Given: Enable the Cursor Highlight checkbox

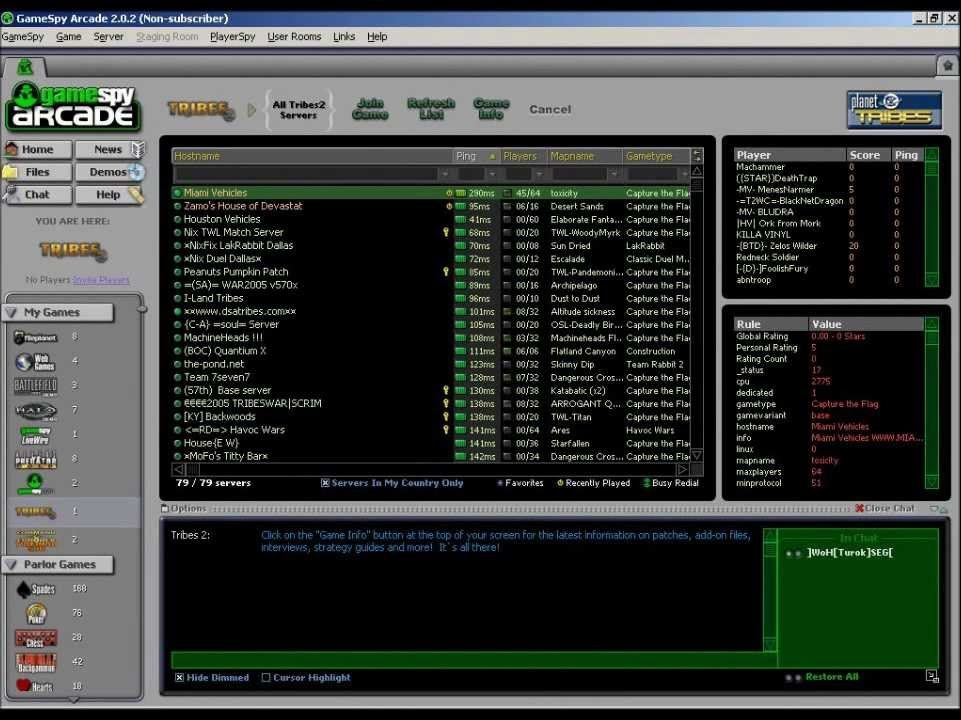Looking at the screenshot, I should 266,678.
